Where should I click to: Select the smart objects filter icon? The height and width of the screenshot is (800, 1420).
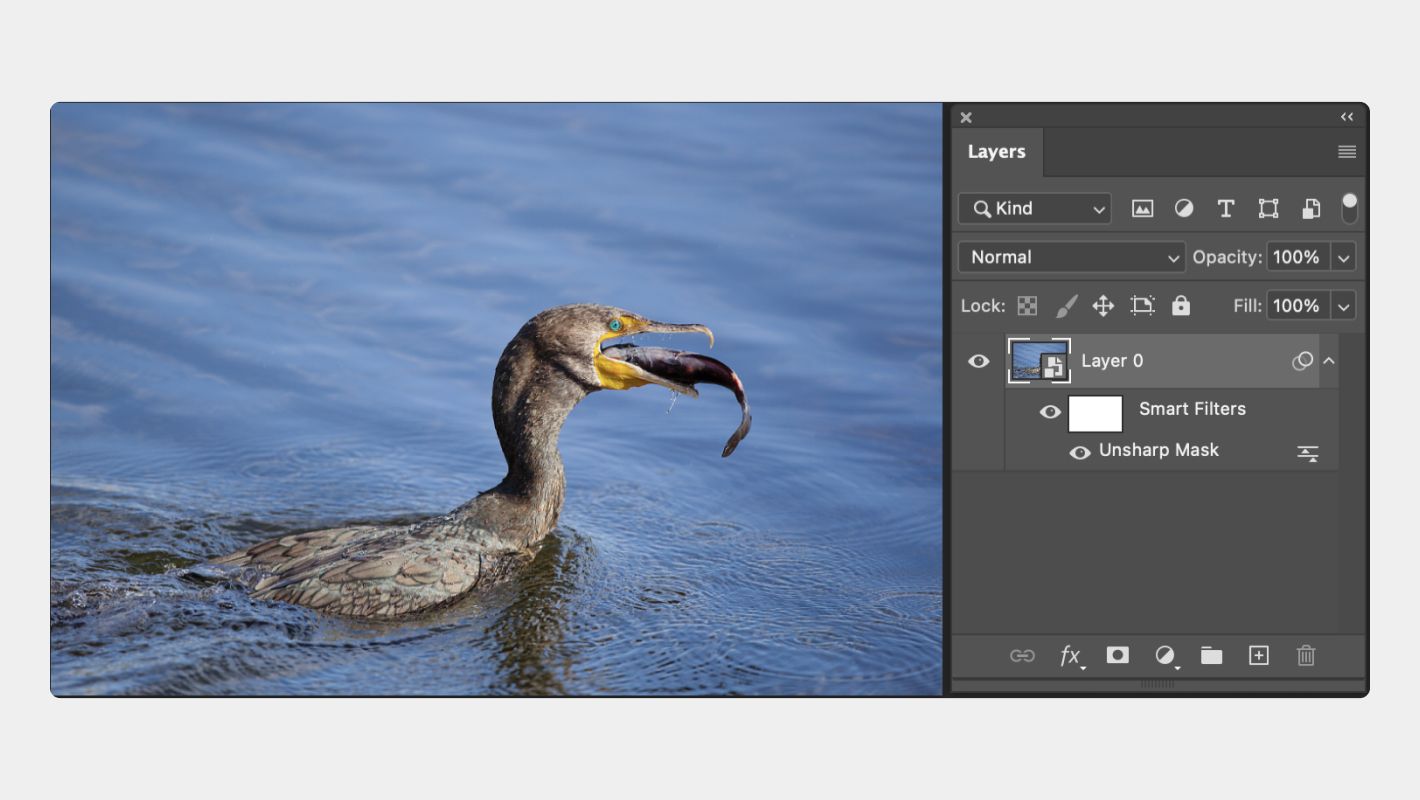[x=1310, y=208]
